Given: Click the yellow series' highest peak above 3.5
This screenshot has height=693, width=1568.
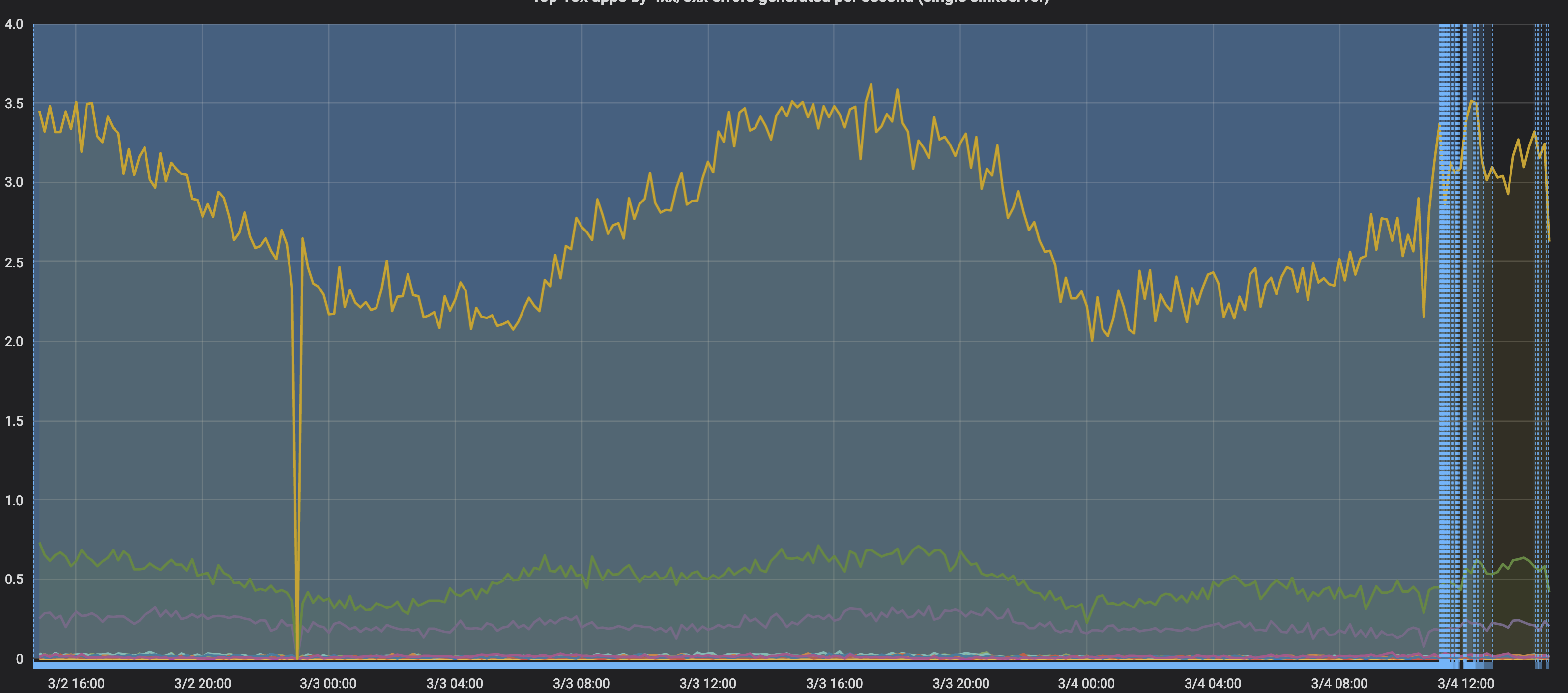Looking at the screenshot, I should point(871,85).
